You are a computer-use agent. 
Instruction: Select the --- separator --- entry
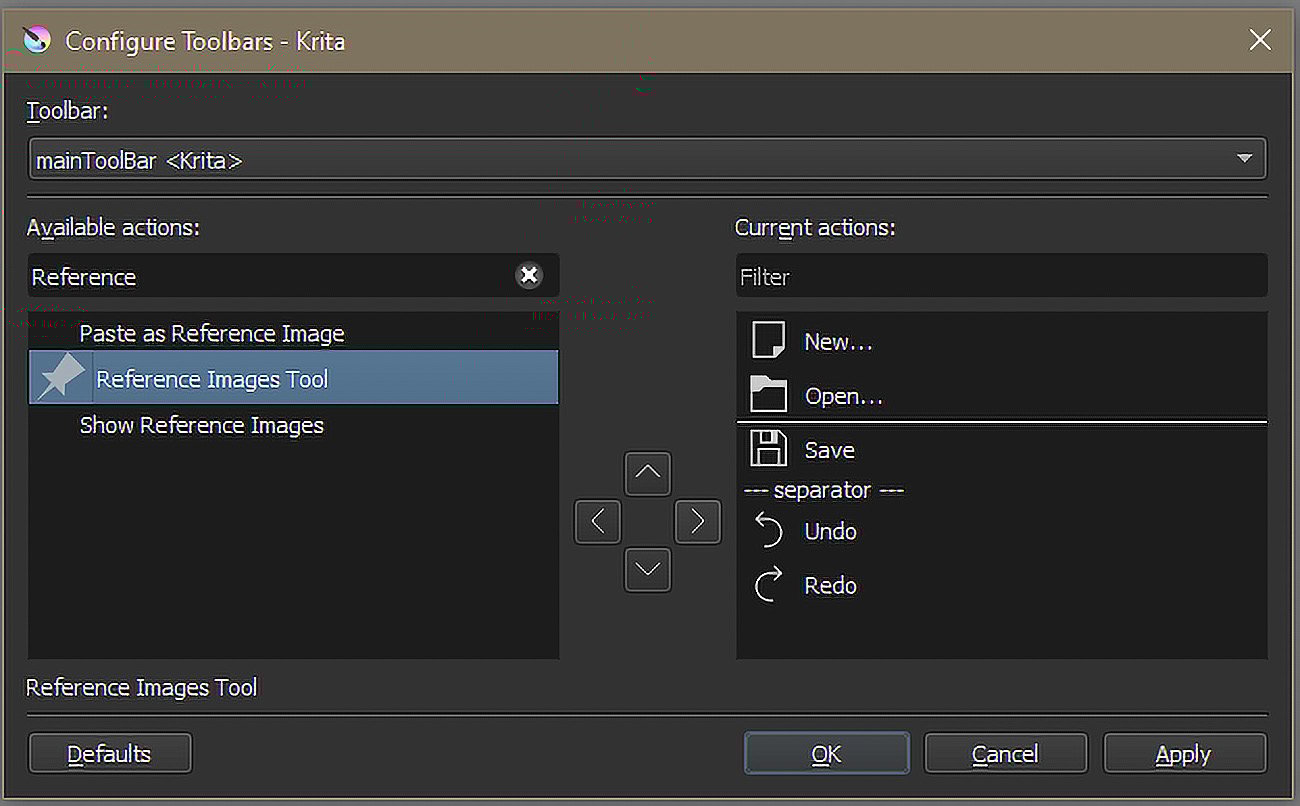[1002, 490]
